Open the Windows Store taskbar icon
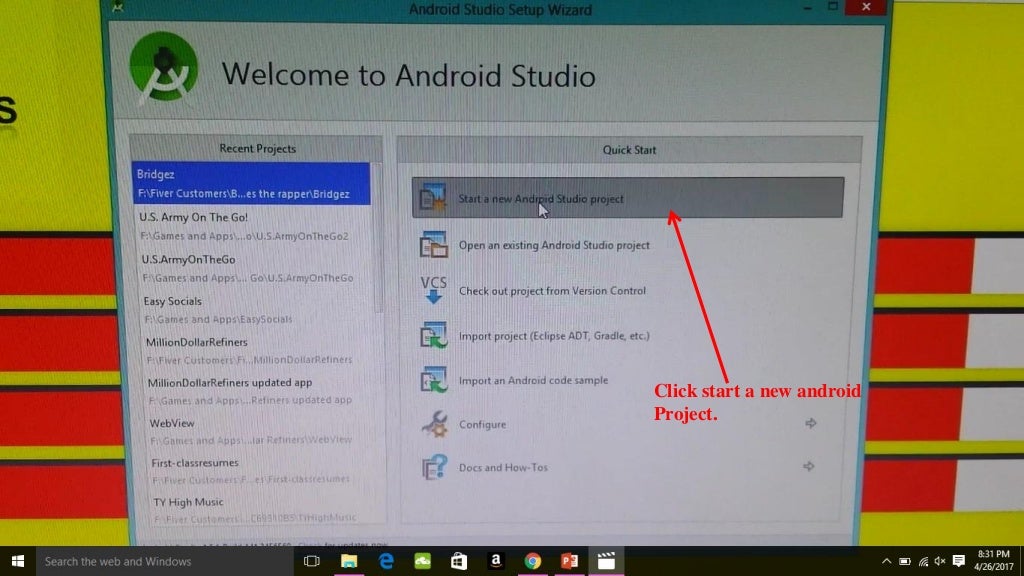1024x576 pixels. [459, 561]
